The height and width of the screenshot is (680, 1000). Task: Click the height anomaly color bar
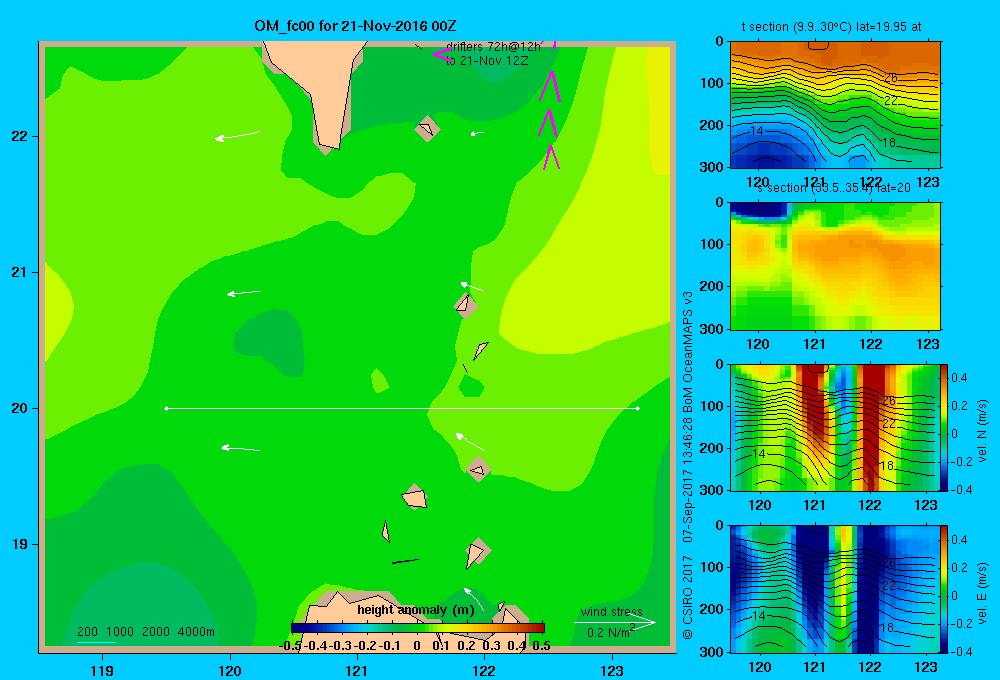(418, 628)
